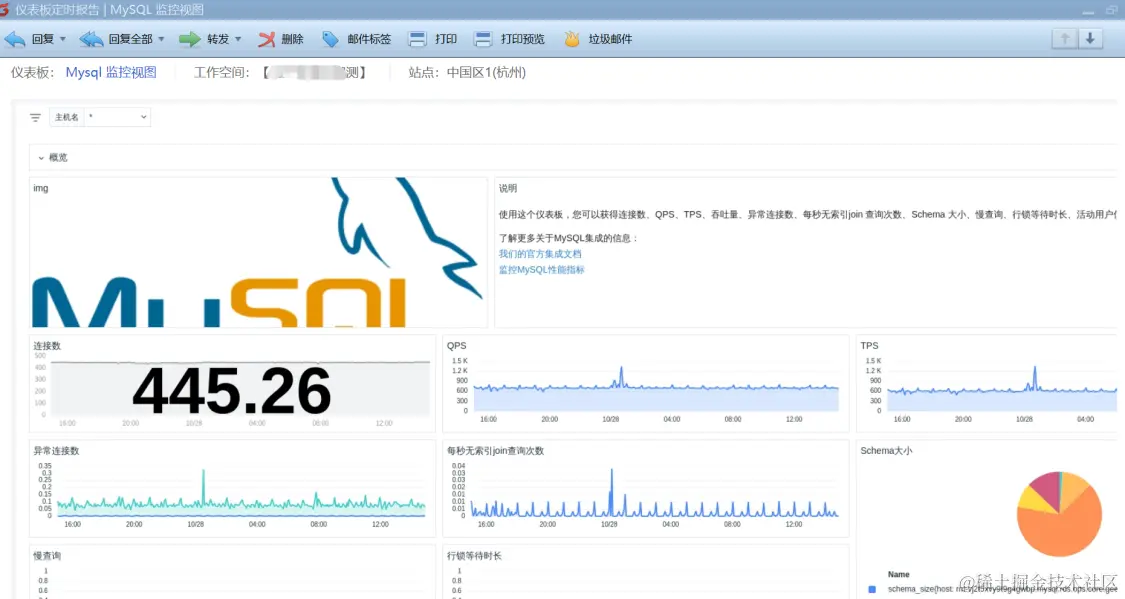The image size is (1125, 599).
Task: Go to next mail with down arrow
Action: [x=1090, y=39]
